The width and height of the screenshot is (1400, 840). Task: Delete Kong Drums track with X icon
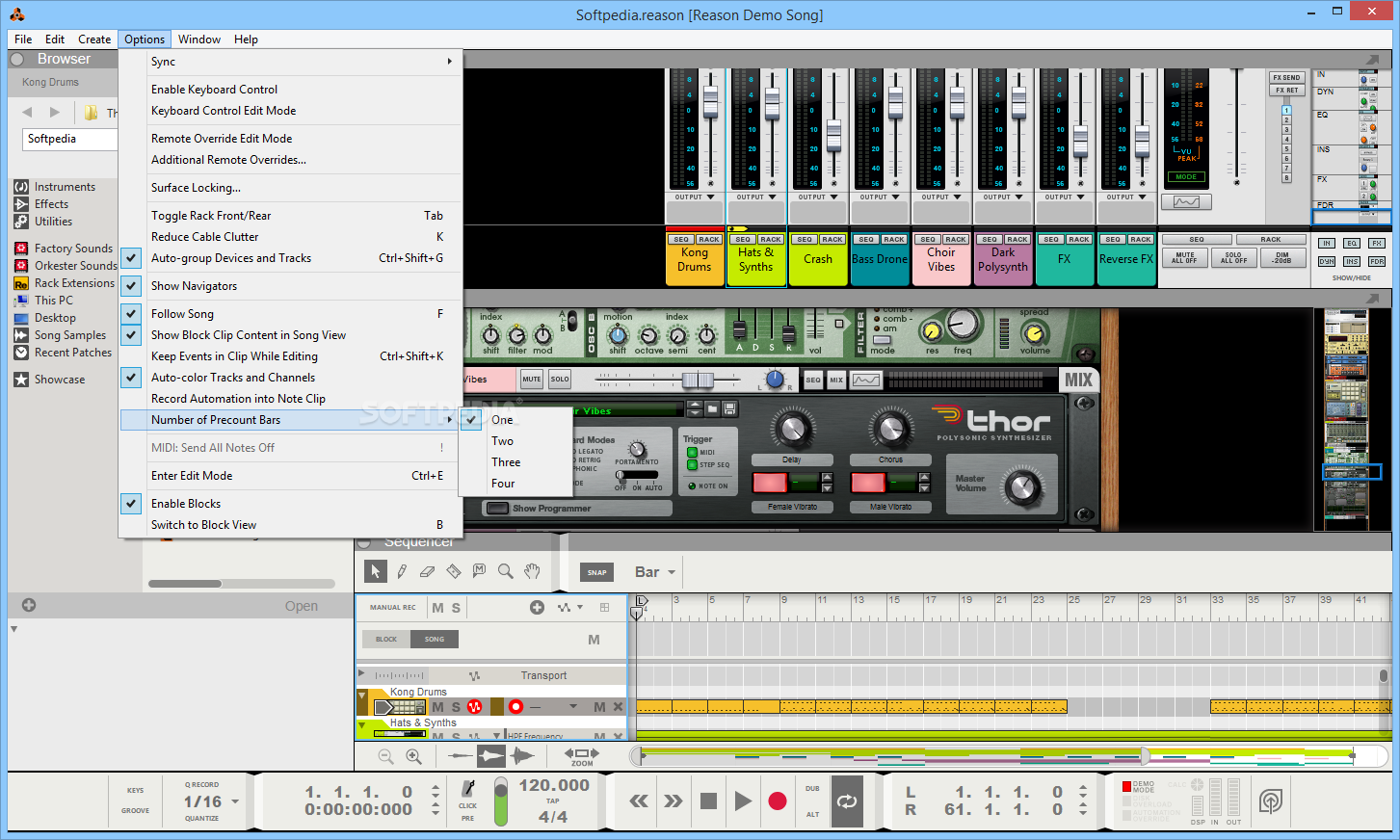[619, 707]
